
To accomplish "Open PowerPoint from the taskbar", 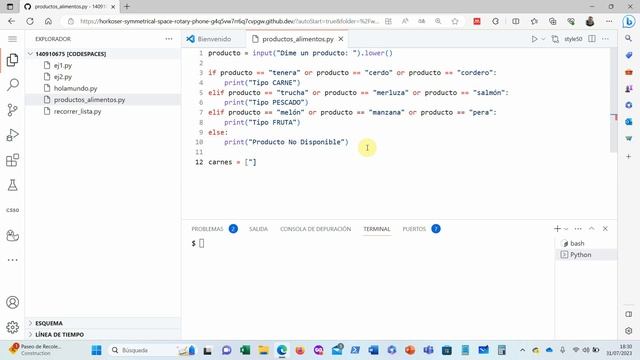I will tap(410, 350).
